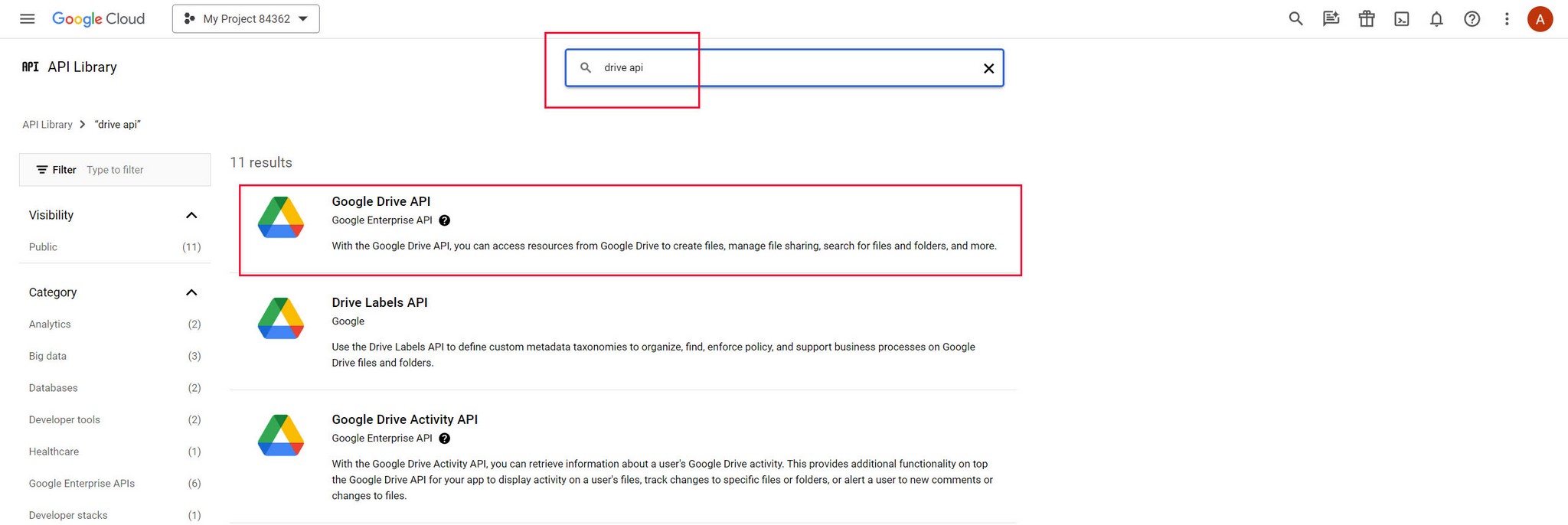Click the top bar search magnifier icon
The width and height of the screenshot is (1568, 525).
1295,18
